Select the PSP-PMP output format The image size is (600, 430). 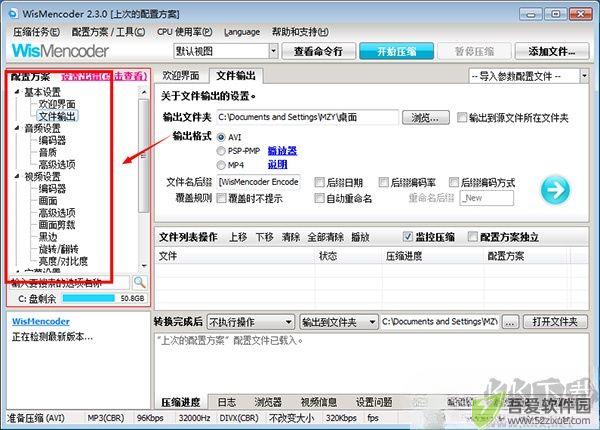pos(221,151)
